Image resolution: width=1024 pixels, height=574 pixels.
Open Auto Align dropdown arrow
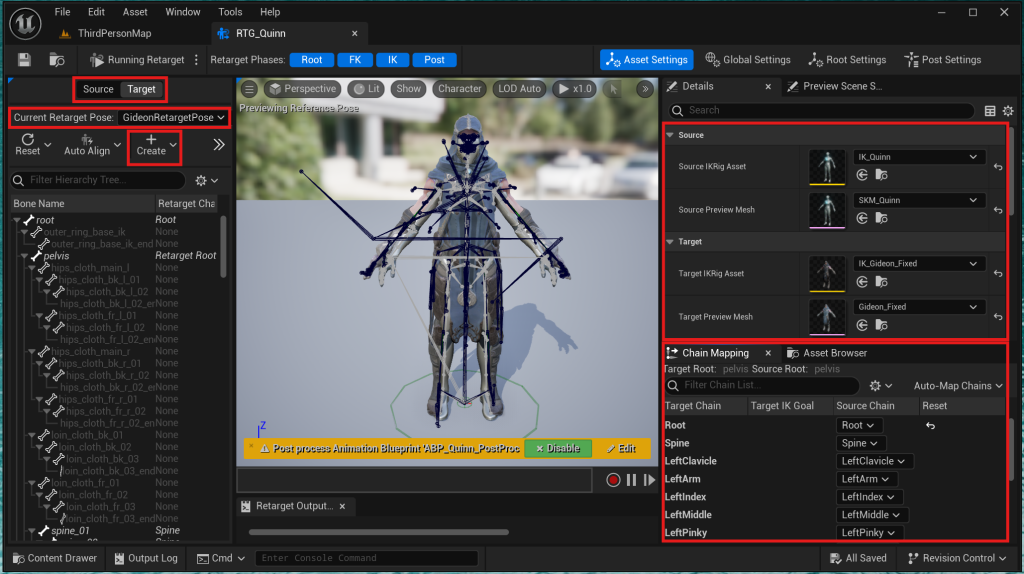(117, 145)
